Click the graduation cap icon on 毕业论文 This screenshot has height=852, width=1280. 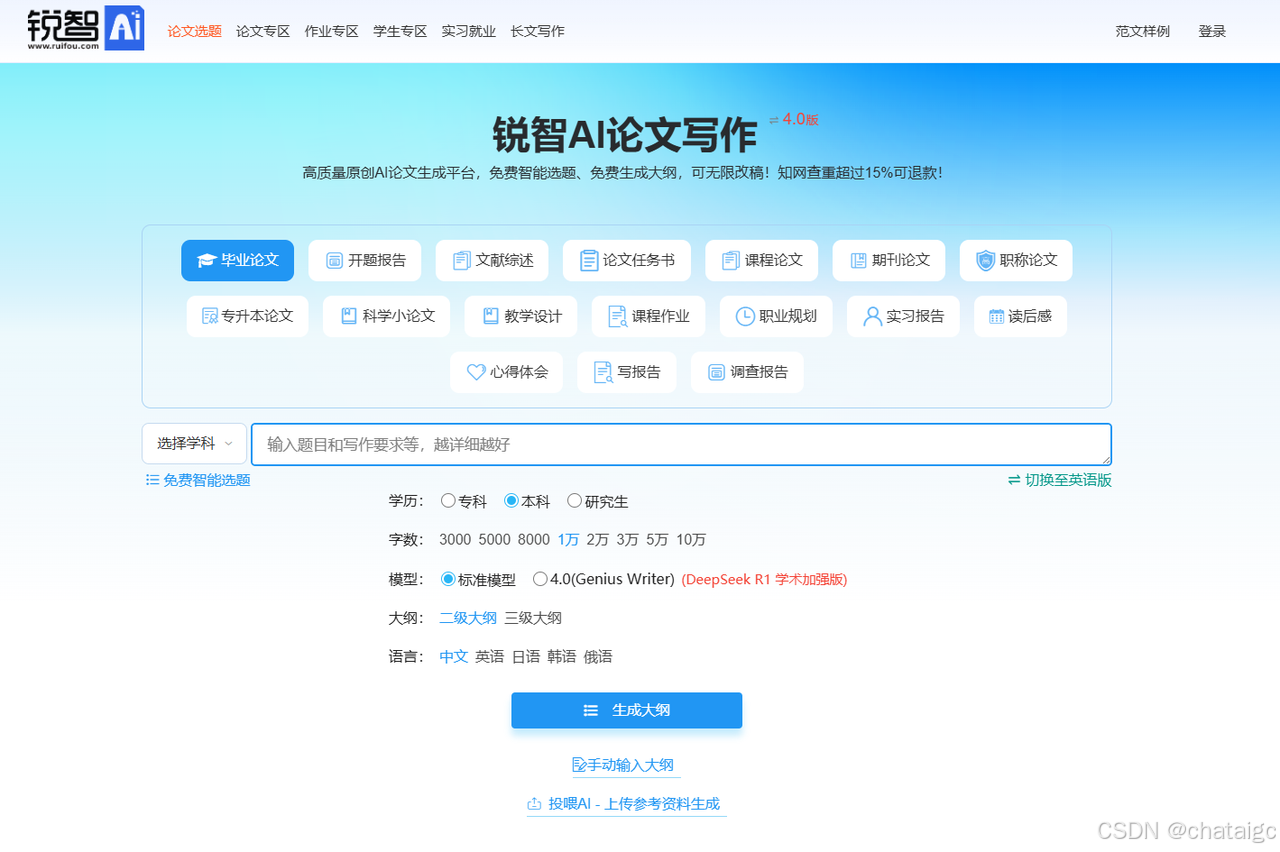(x=206, y=261)
